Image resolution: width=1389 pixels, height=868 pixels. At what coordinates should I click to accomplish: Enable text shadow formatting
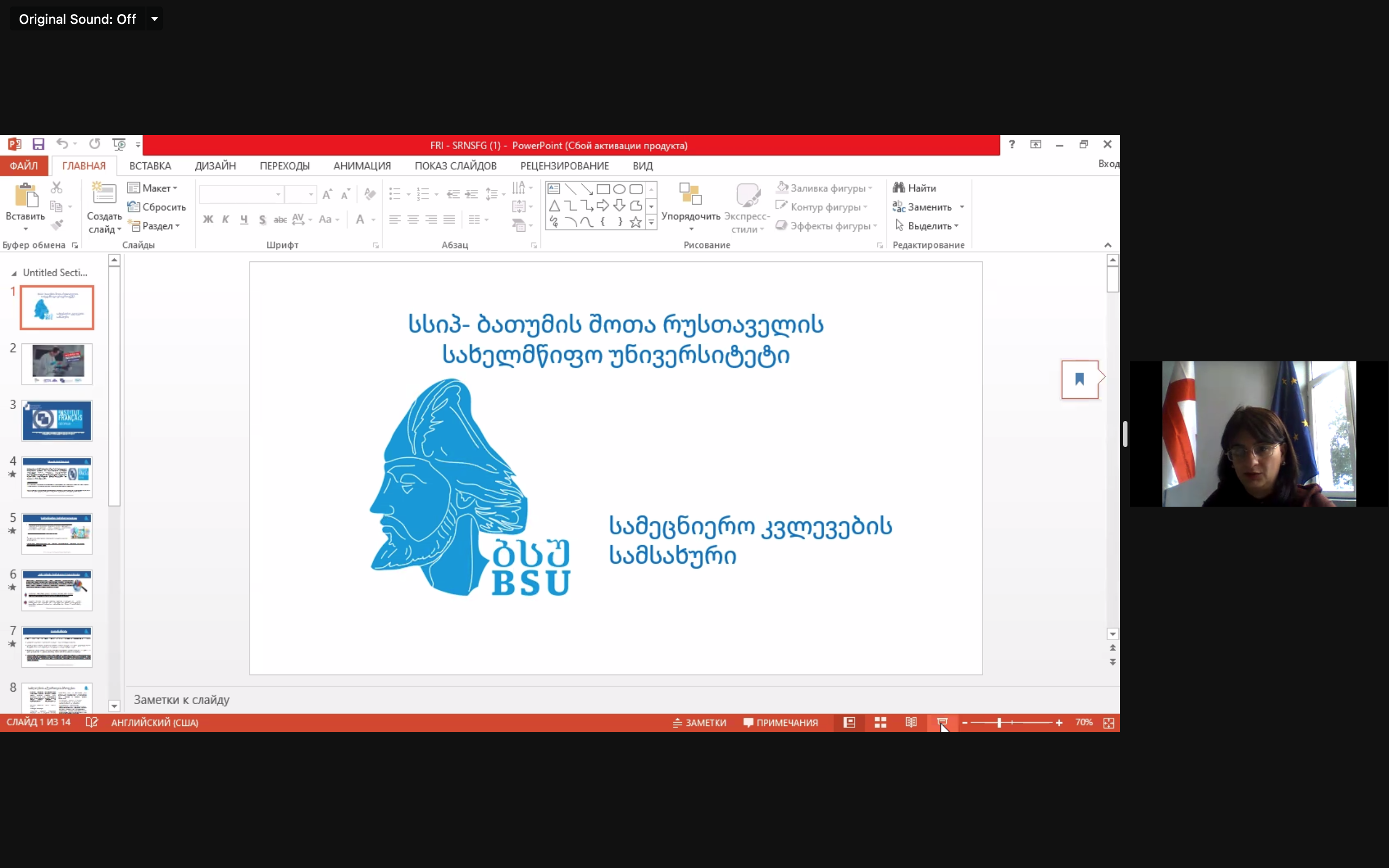[263, 219]
